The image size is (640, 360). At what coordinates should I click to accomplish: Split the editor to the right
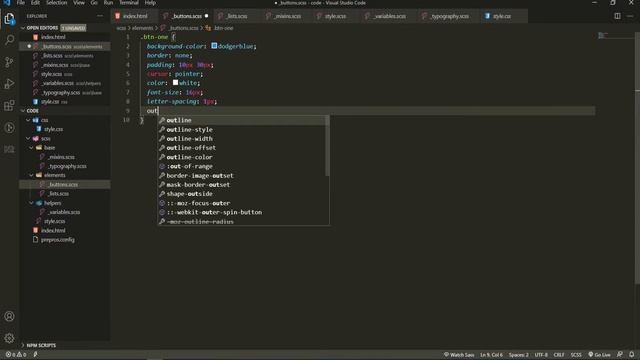617,16
